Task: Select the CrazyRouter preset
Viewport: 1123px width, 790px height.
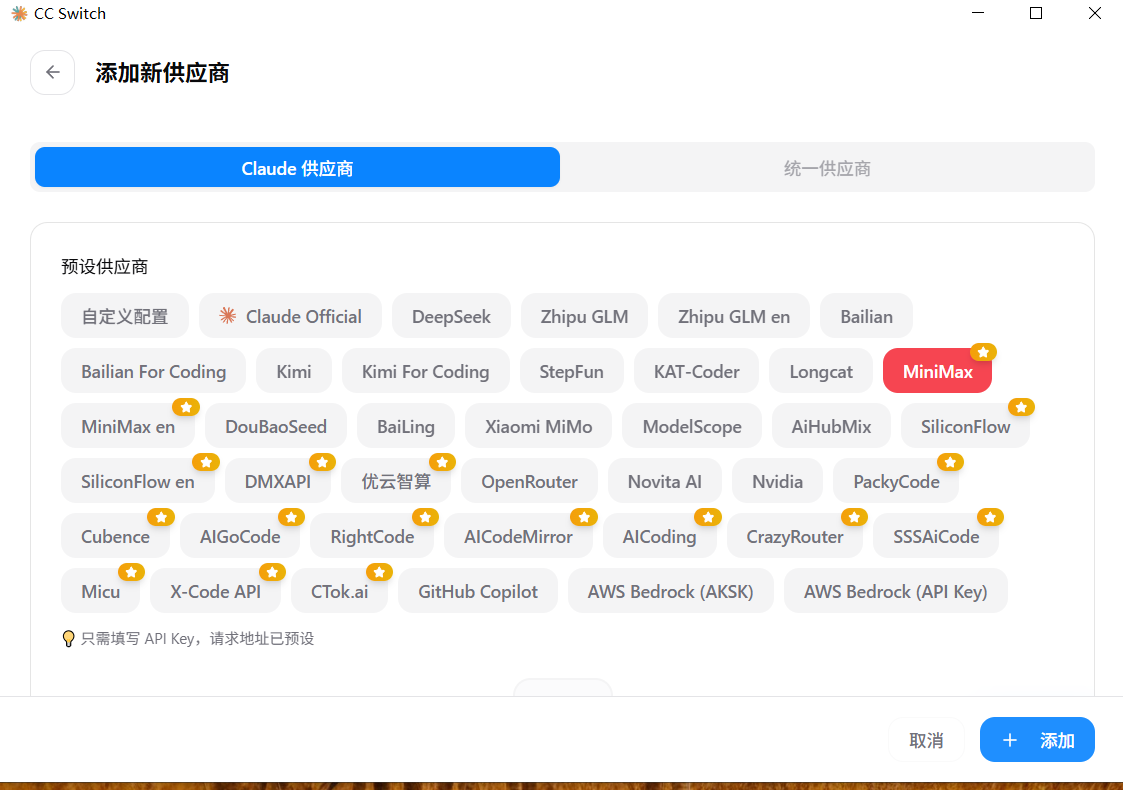Action: [x=794, y=536]
